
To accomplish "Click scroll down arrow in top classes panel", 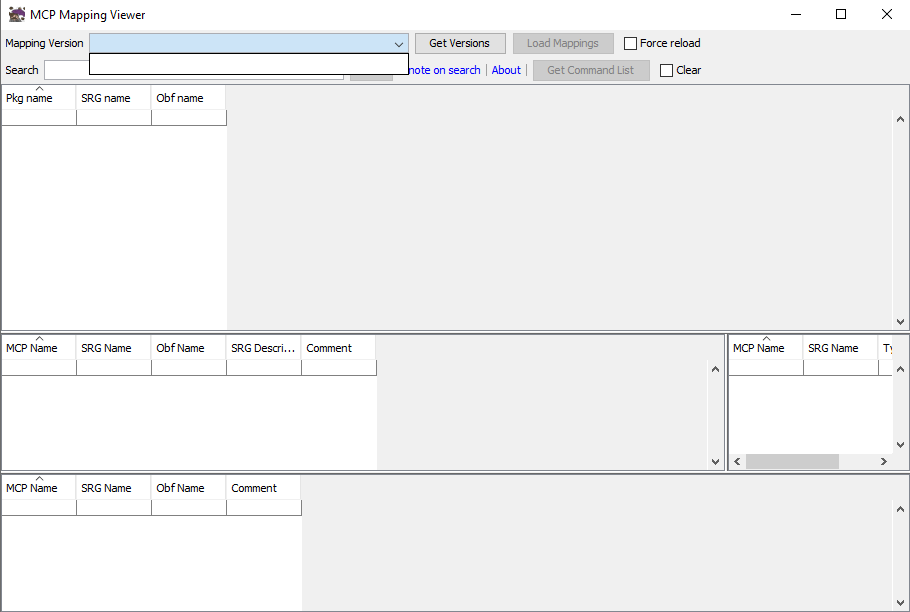I will tap(900, 321).
